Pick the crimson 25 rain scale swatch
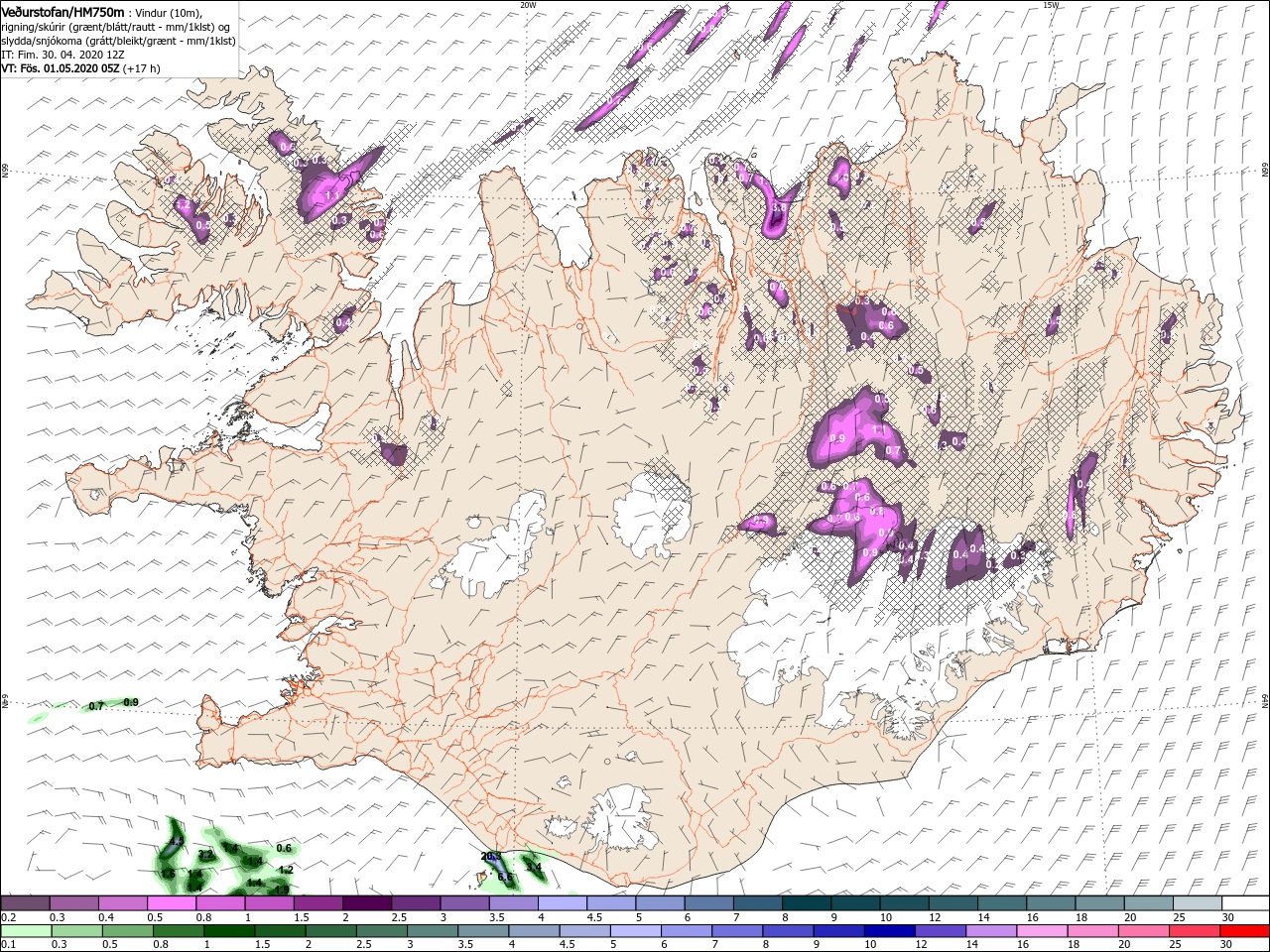The width and height of the screenshot is (1270, 952). tap(1195, 931)
